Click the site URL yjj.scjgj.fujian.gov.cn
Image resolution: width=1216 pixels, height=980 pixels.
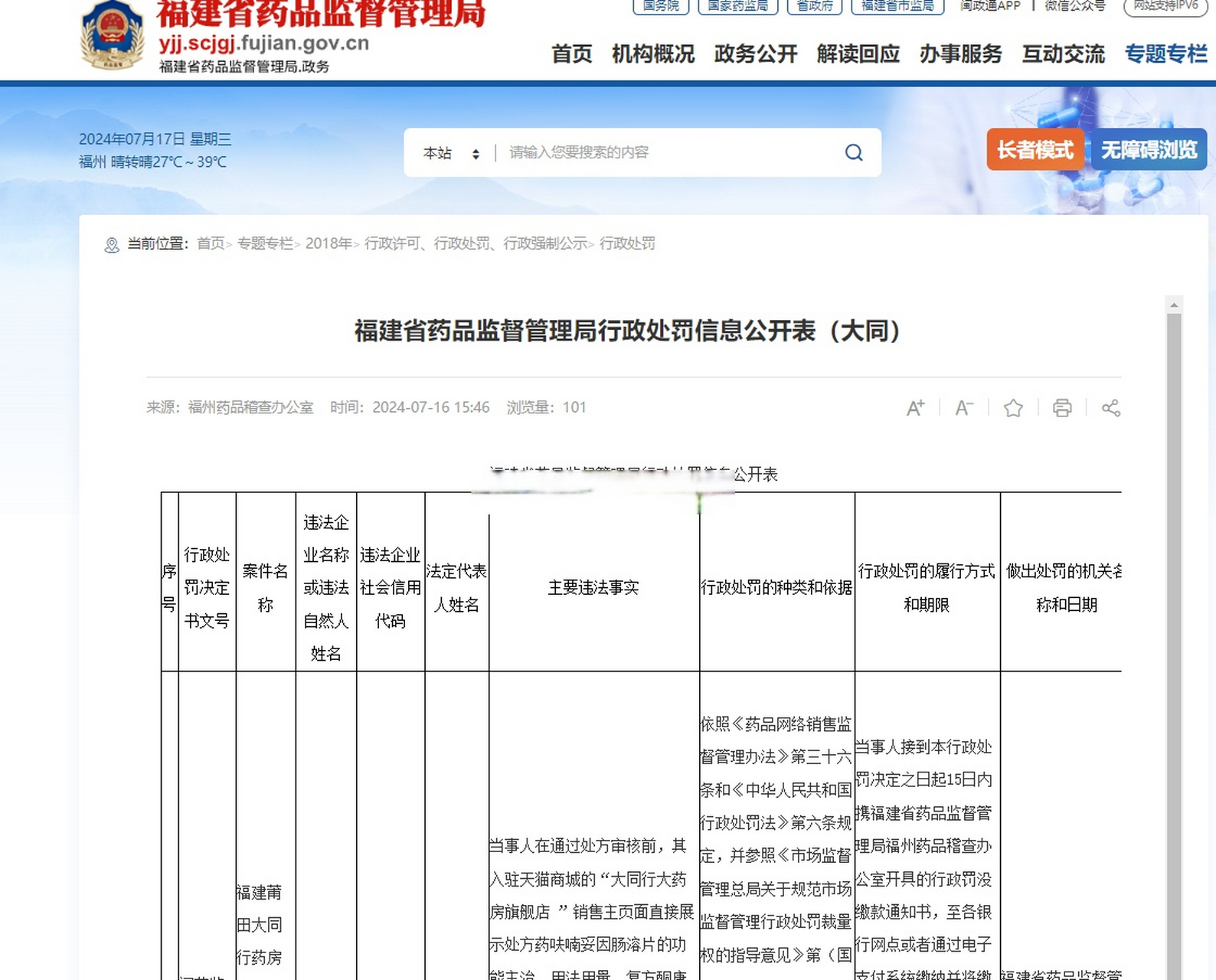263,43
